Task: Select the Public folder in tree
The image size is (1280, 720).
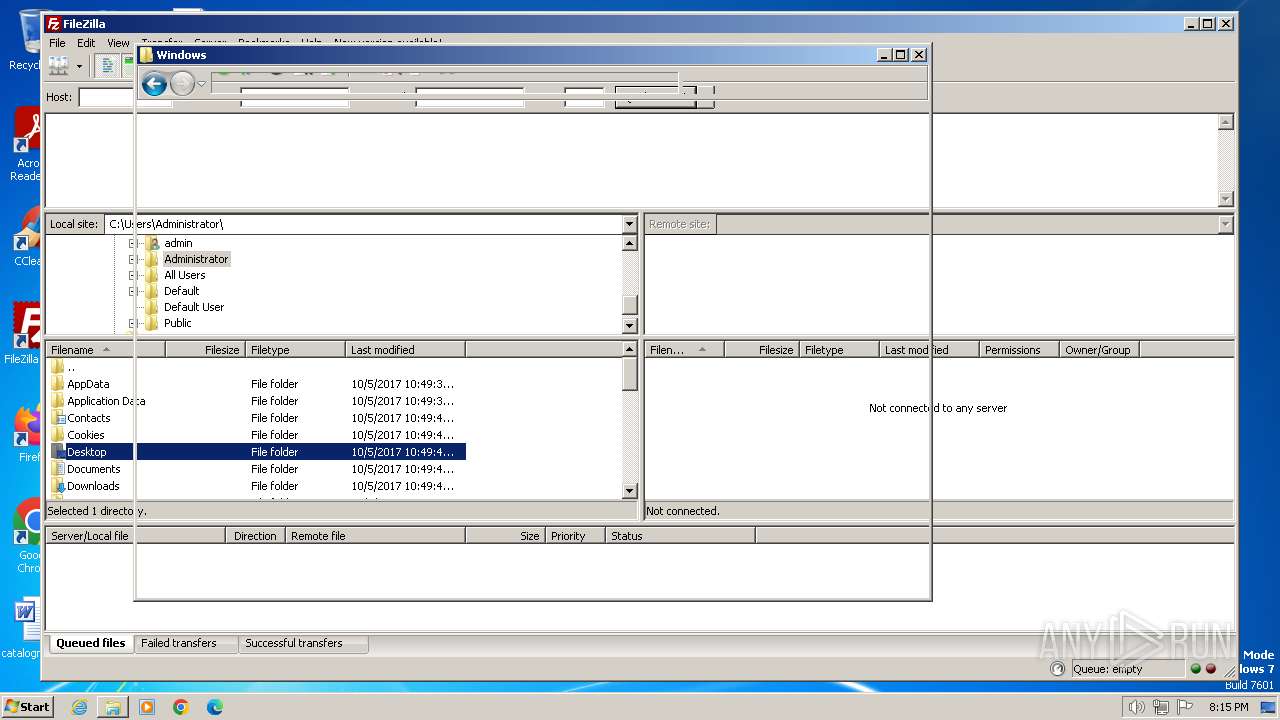Action: (x=178, y=323)
